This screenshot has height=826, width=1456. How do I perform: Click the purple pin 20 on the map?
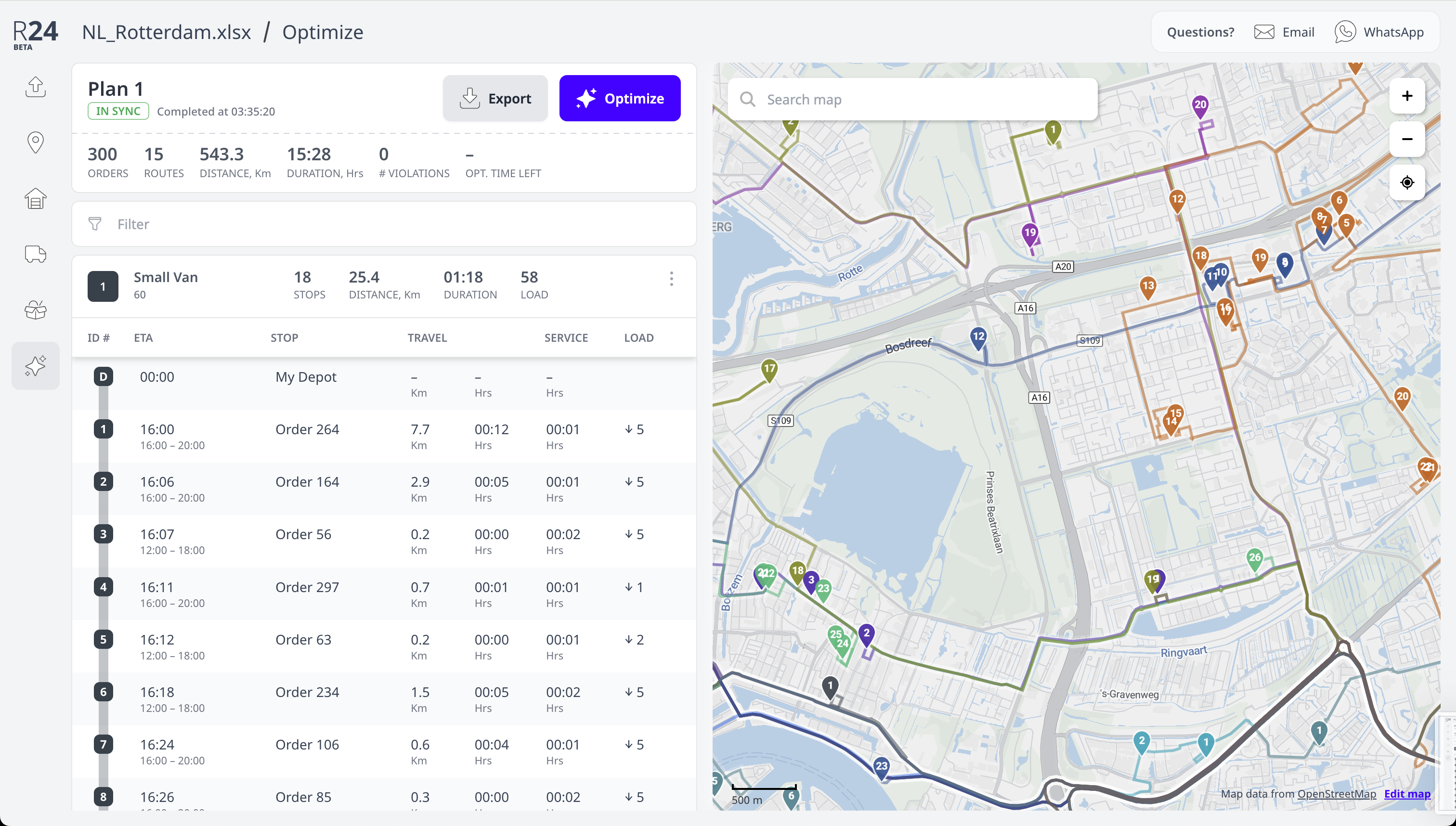coord(1200,106)
